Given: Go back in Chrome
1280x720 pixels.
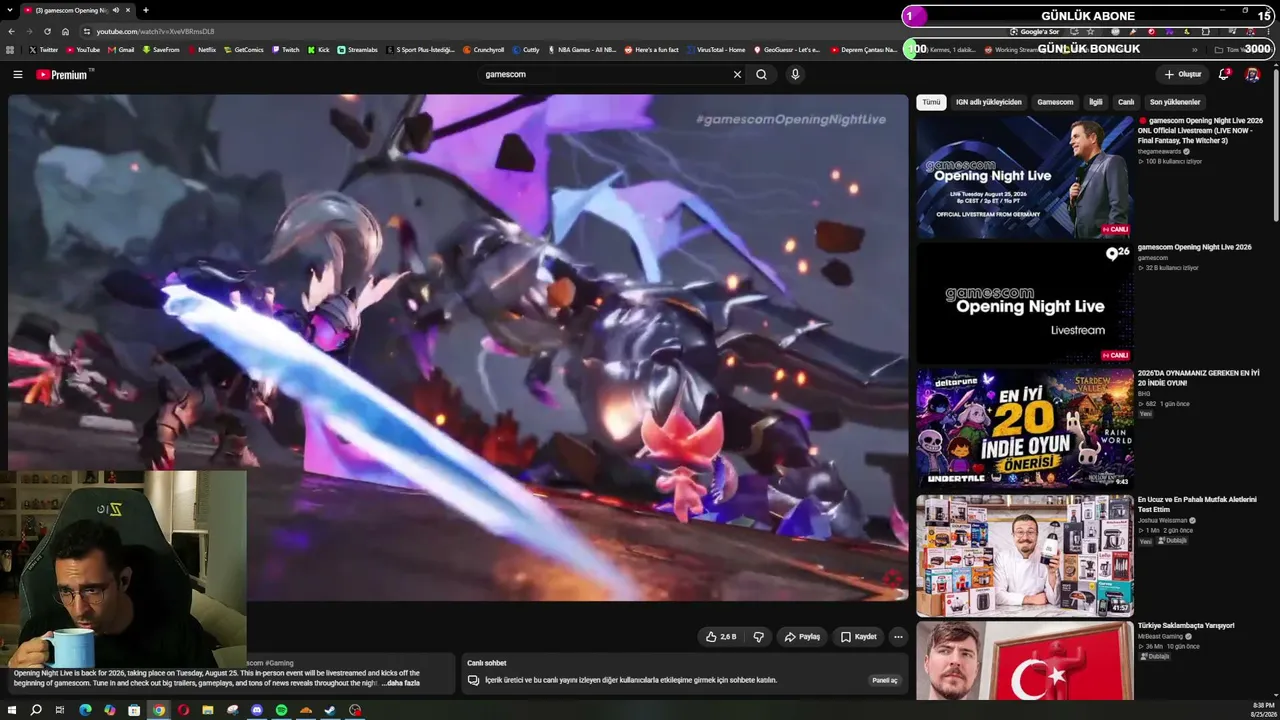Looking at the screenshot, I should coord(11,31).
